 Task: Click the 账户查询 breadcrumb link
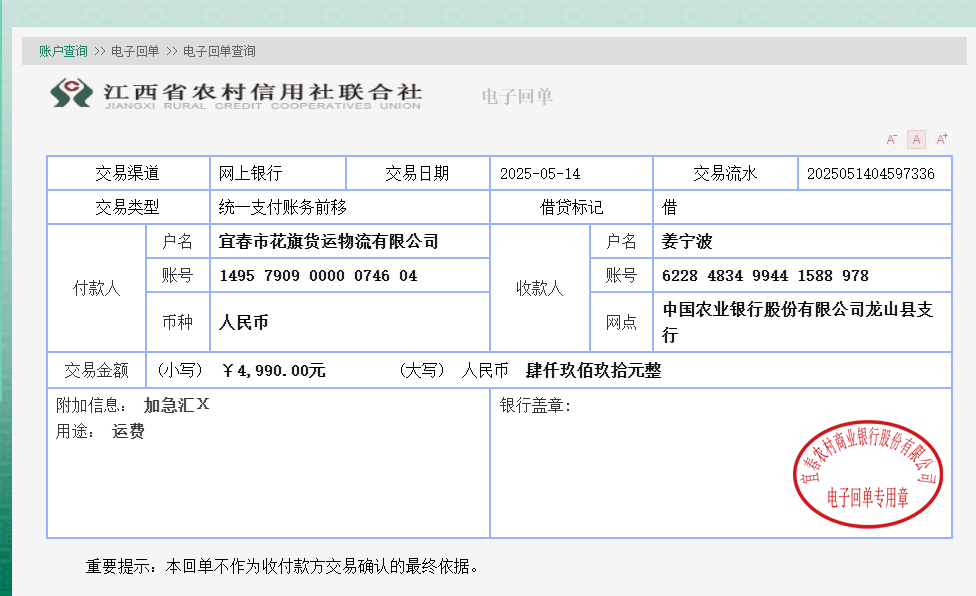pos(63,51)
